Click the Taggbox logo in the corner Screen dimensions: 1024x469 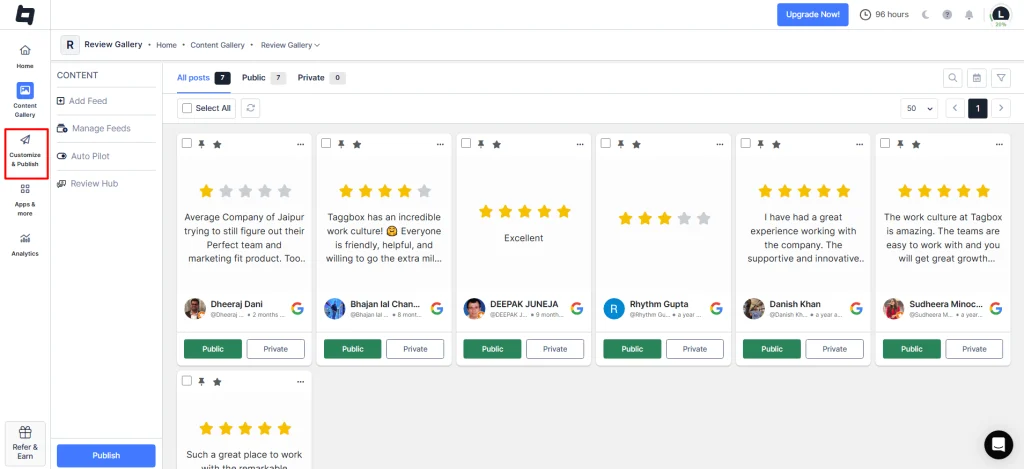tap(25, 14)
